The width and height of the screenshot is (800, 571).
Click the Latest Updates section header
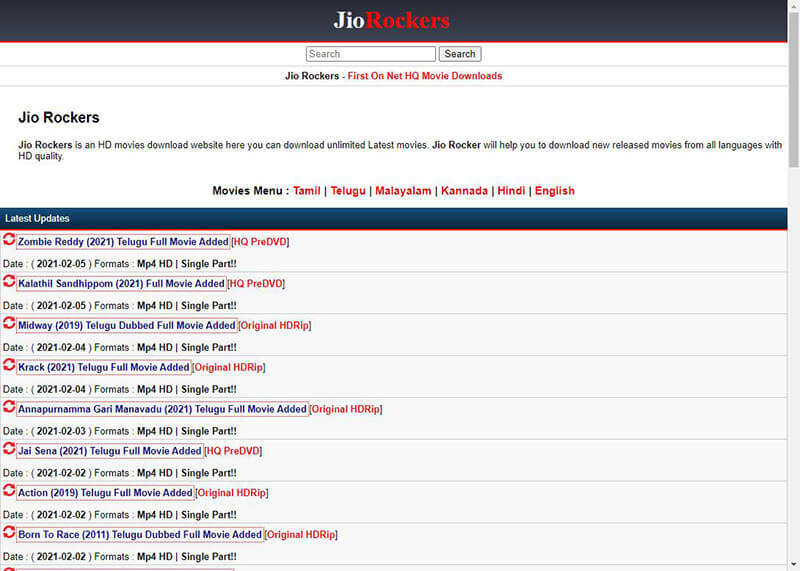pyautogui.click(x=393, y=218)
